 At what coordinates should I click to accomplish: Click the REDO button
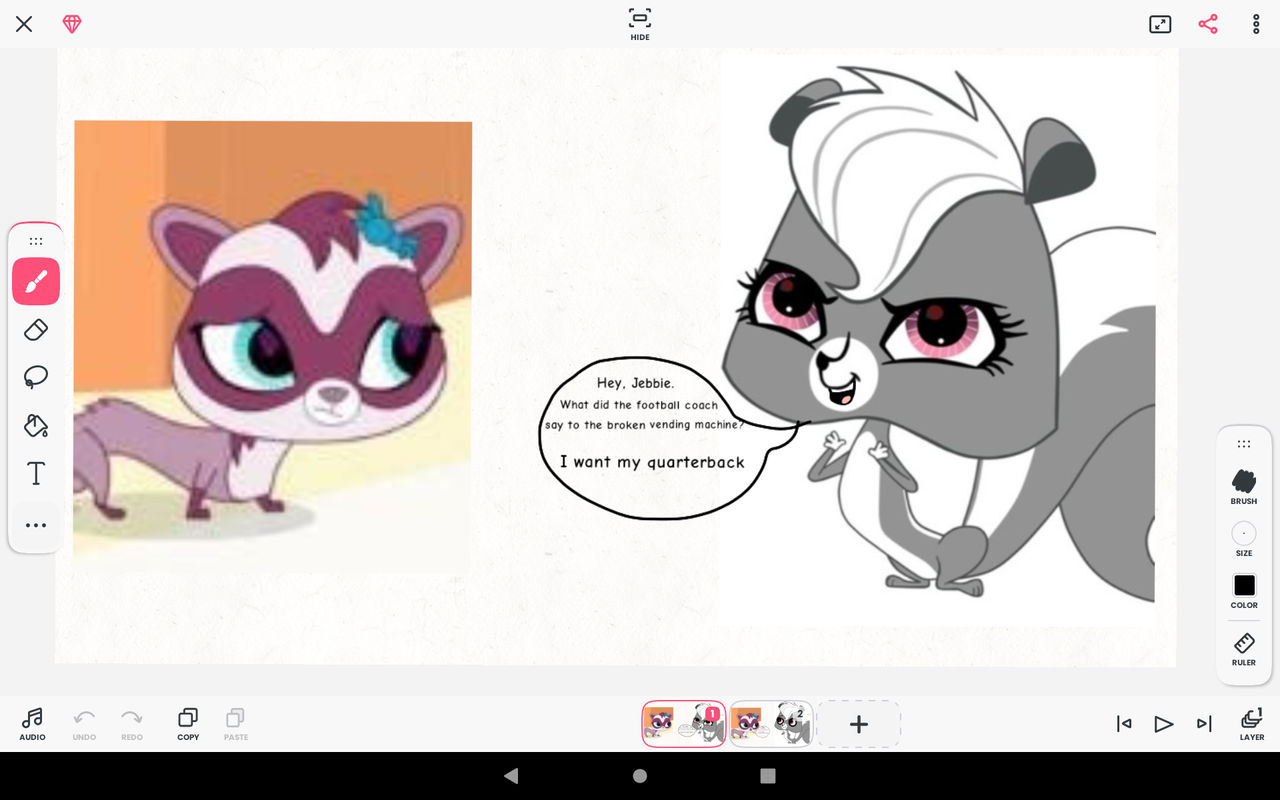(x=132, y=724)
